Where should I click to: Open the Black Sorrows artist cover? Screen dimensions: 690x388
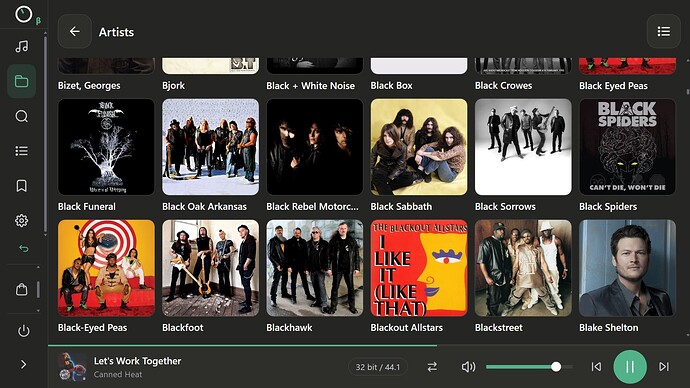(x=523, y=147)
